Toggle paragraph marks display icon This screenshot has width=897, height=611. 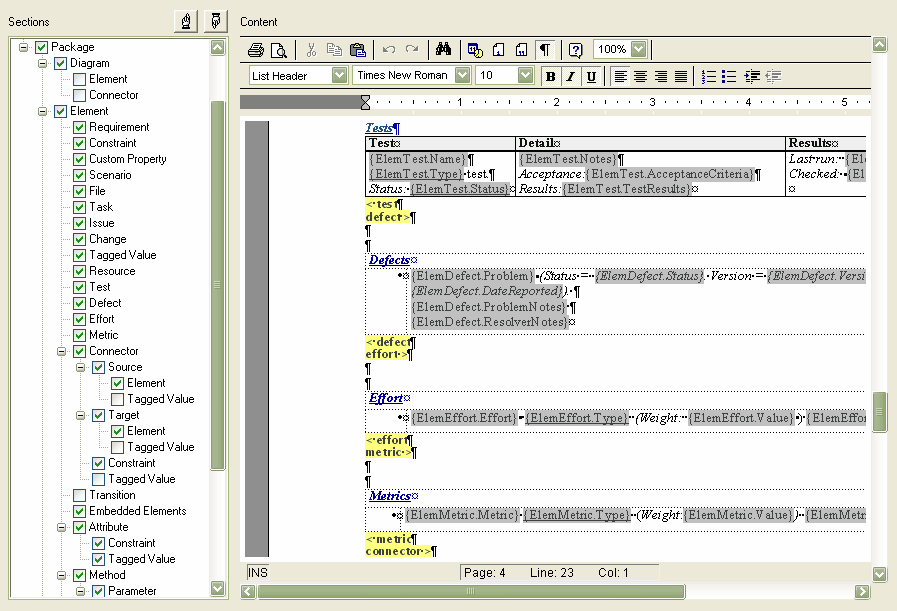coord(545,50)
